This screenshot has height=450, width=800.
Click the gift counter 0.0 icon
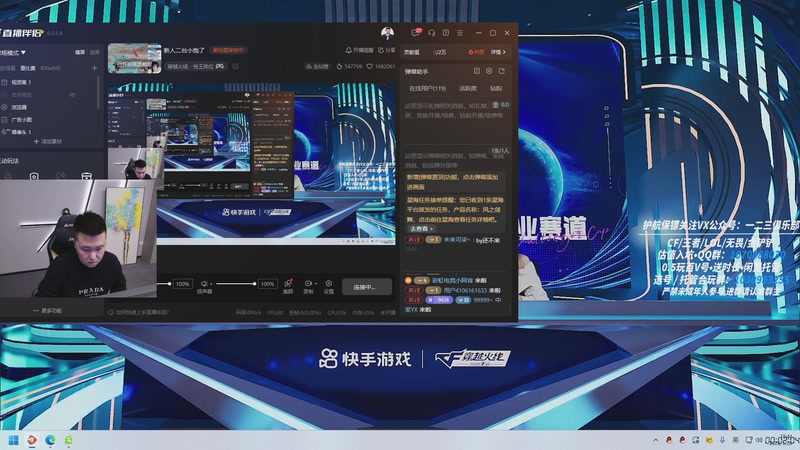tap(501, 105)
